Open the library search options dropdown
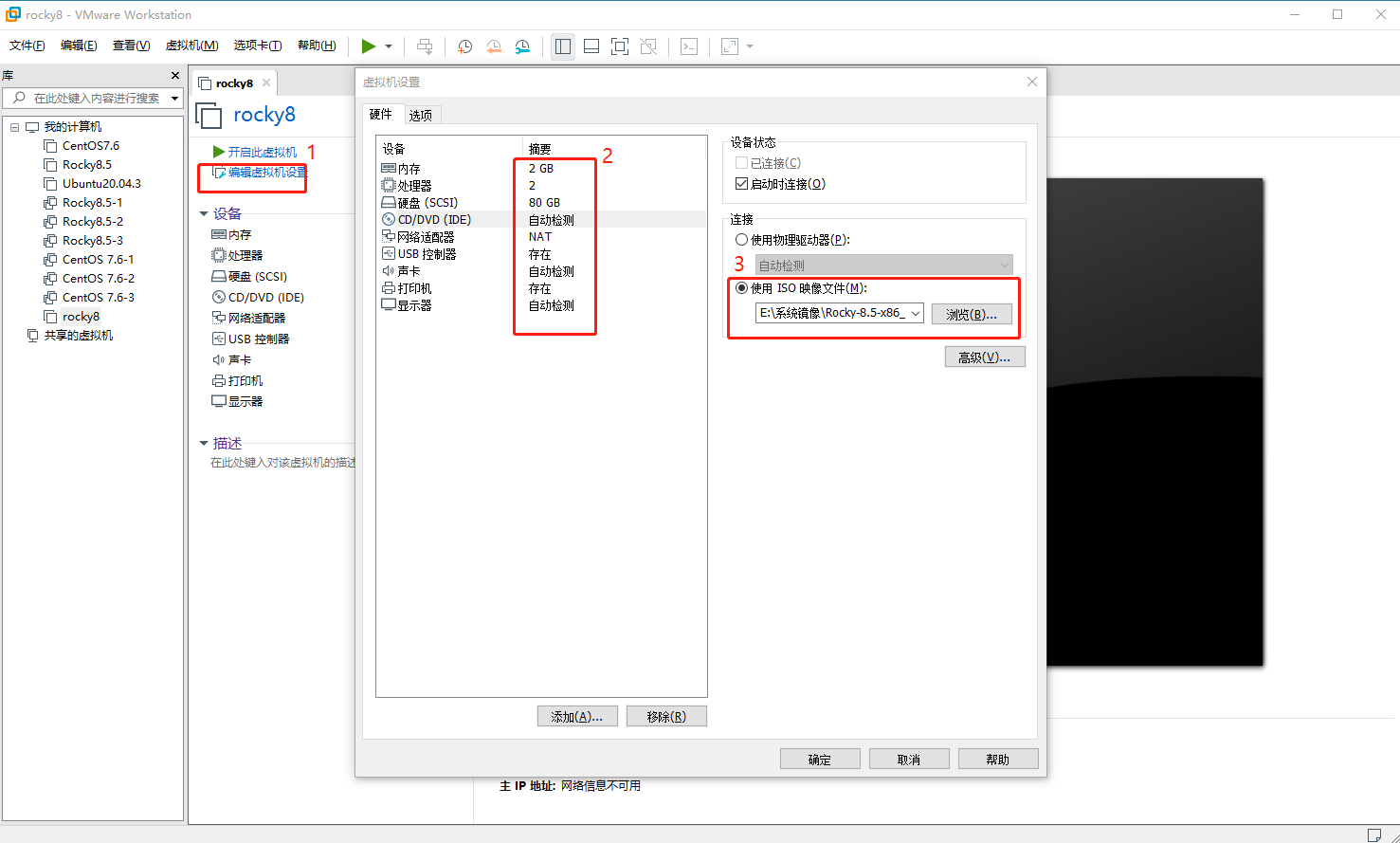1400x843 pixels. point(175,98)
